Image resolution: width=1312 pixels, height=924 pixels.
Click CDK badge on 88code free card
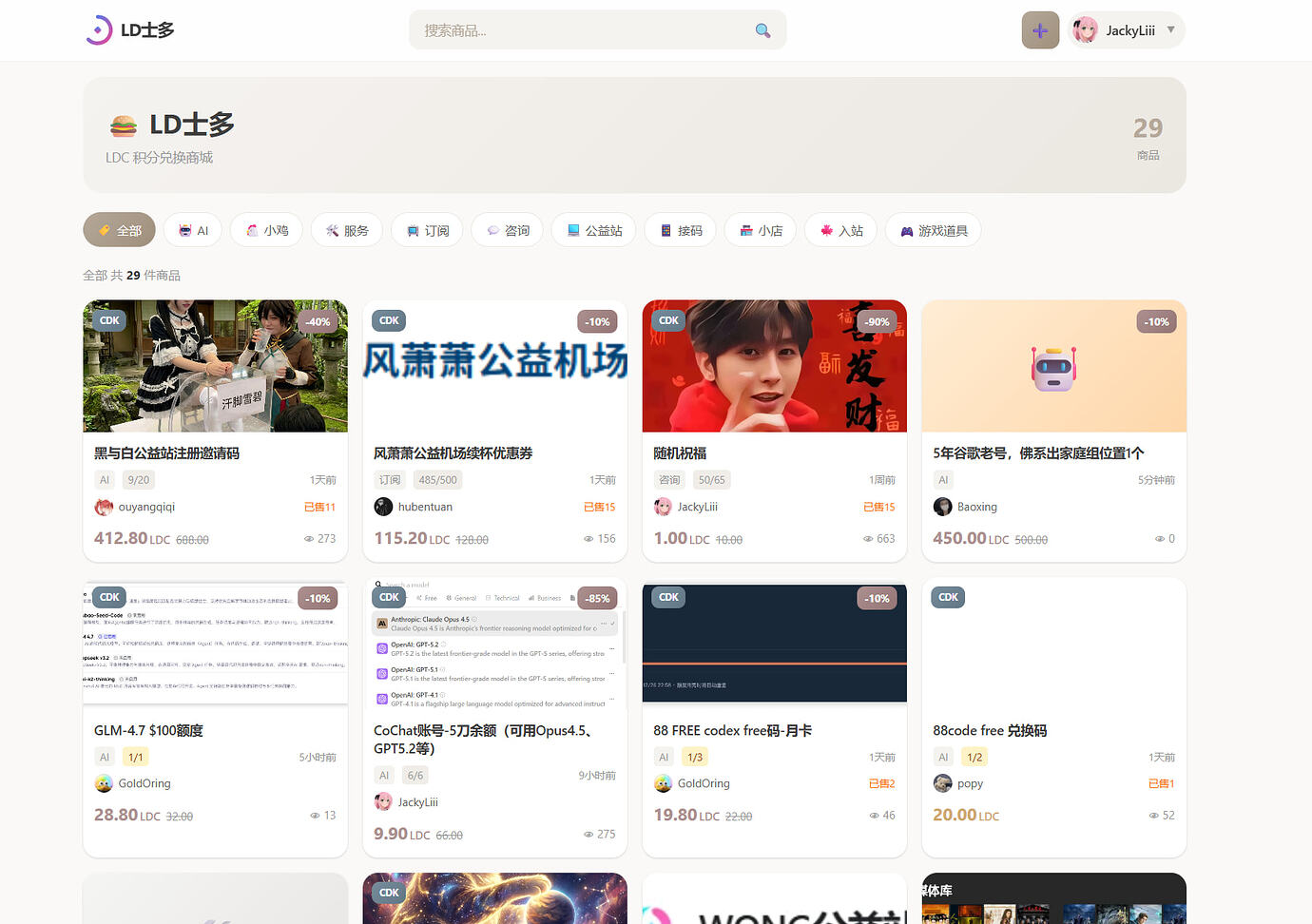click(x=948, y=597)
